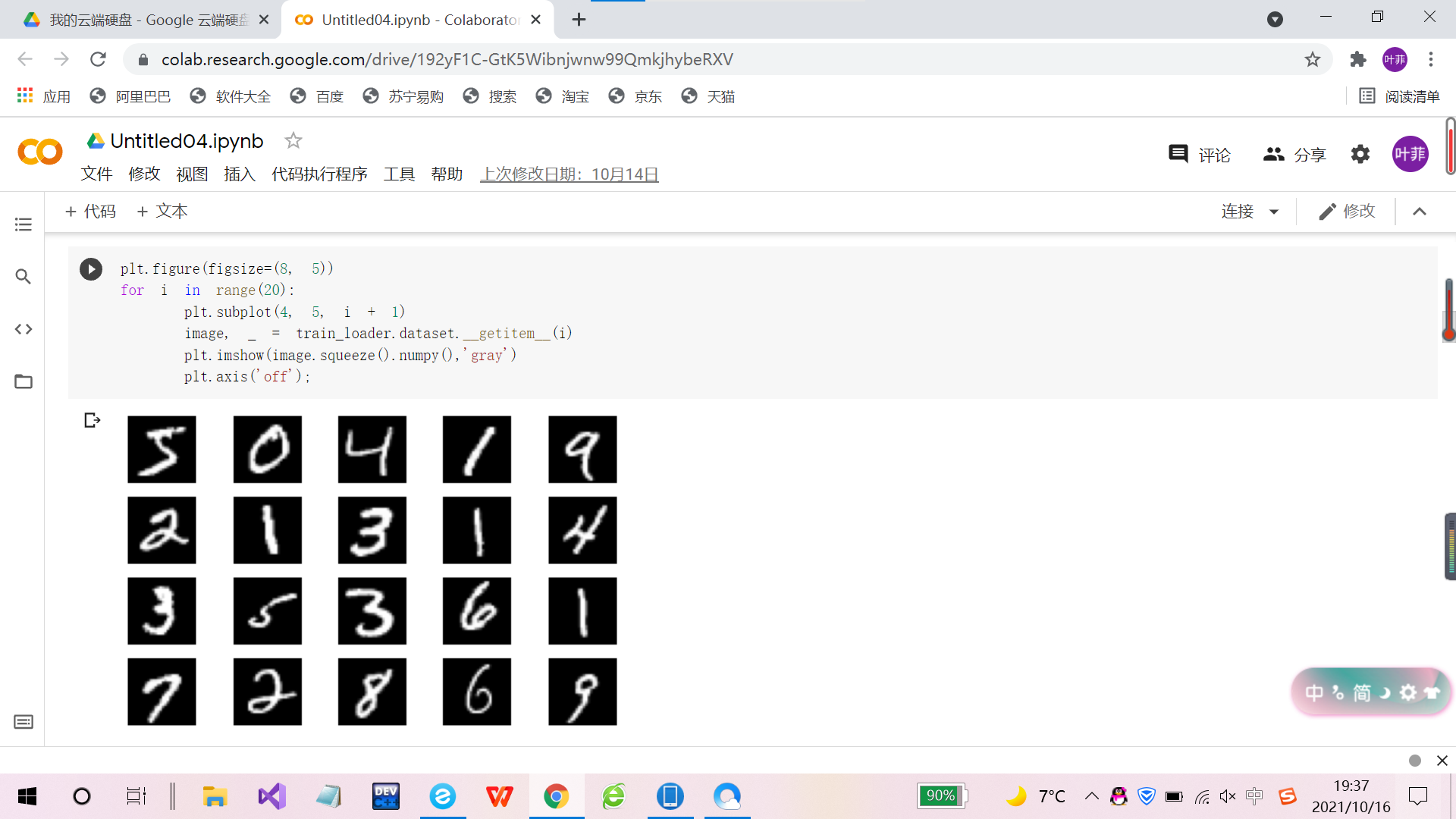Star the Untitled04.ipynb notebook
1456x819 pixels.
point(293,140)
